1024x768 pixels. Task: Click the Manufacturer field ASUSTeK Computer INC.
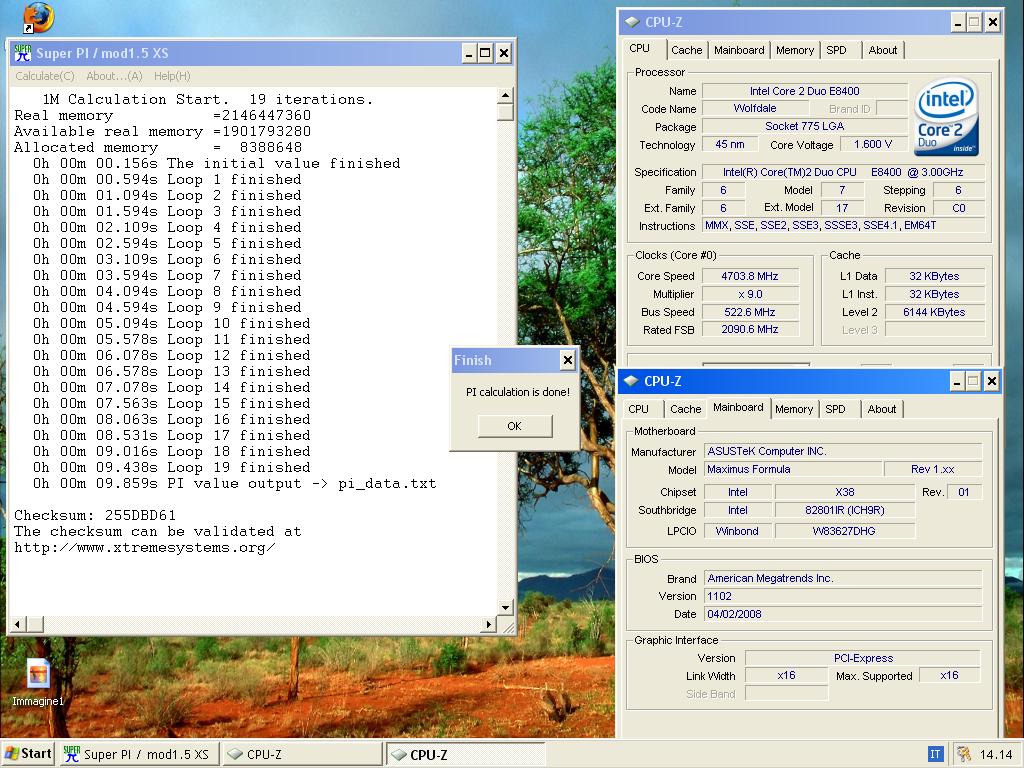point(843,451)
